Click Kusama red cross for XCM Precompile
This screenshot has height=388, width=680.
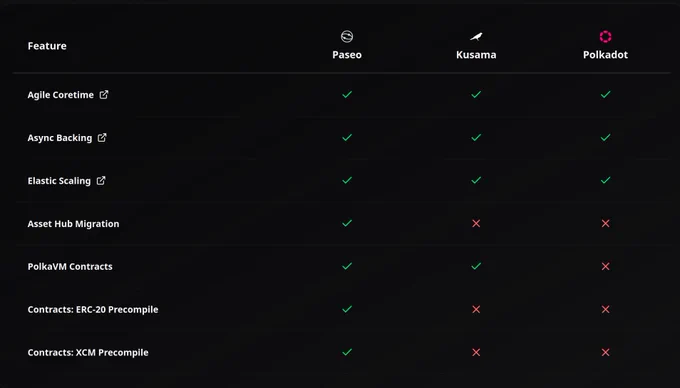(x=476, y=352)
